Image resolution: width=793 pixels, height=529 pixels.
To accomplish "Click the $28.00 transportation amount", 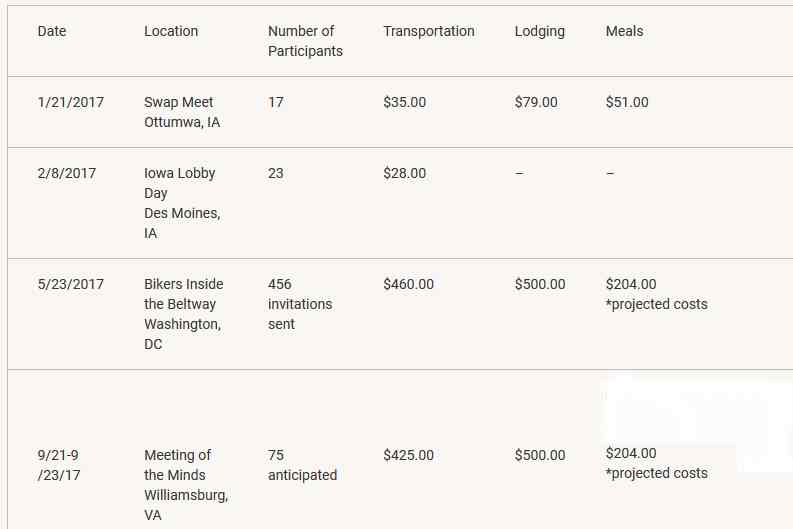I will pos(405,173).
